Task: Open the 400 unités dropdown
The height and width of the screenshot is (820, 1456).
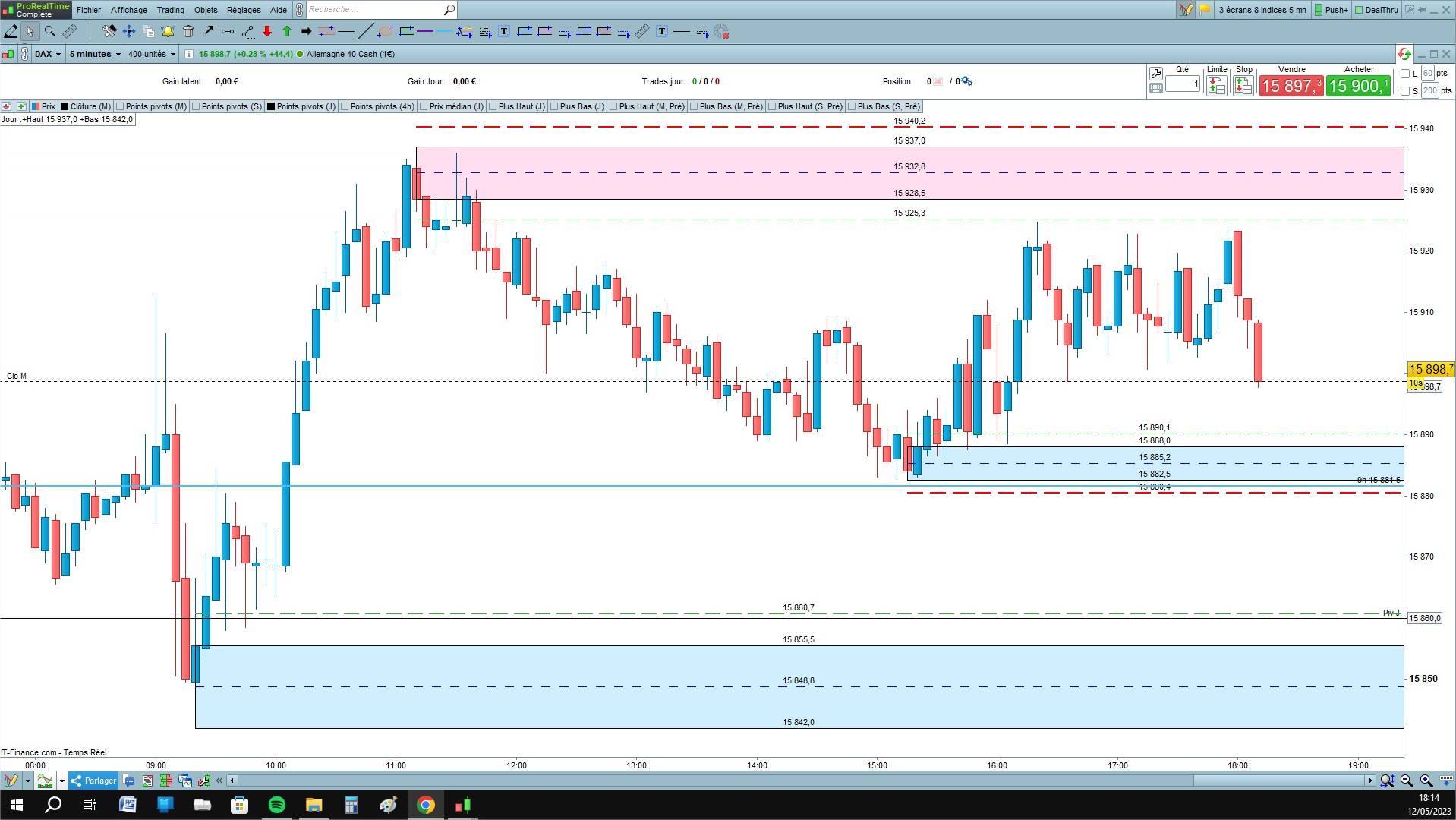Action: tap(152, 54)
